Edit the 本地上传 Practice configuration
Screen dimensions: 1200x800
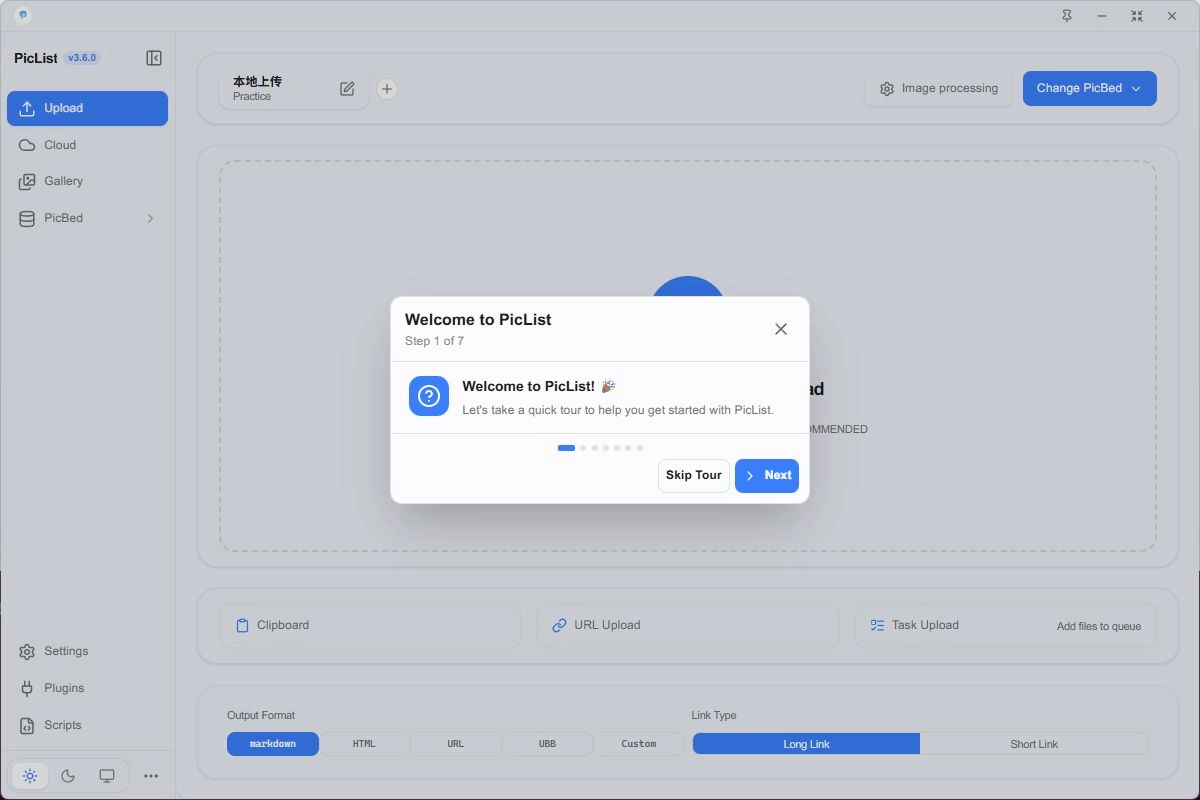[347, 89]
